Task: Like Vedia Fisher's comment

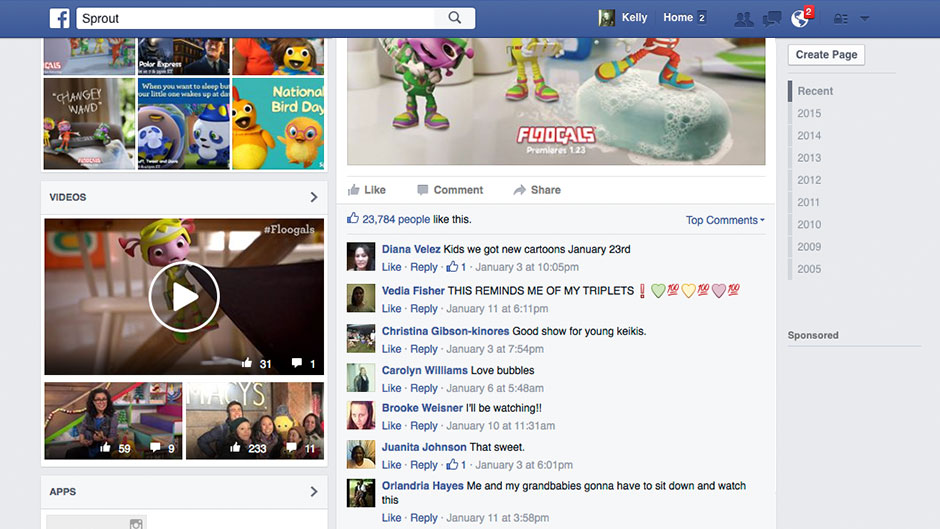Action: click(391, 309)
